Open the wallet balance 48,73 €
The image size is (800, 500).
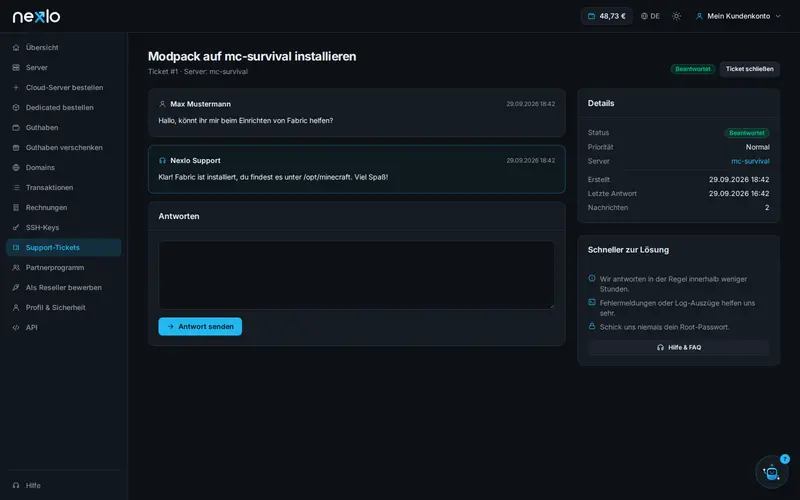(607, 16)
